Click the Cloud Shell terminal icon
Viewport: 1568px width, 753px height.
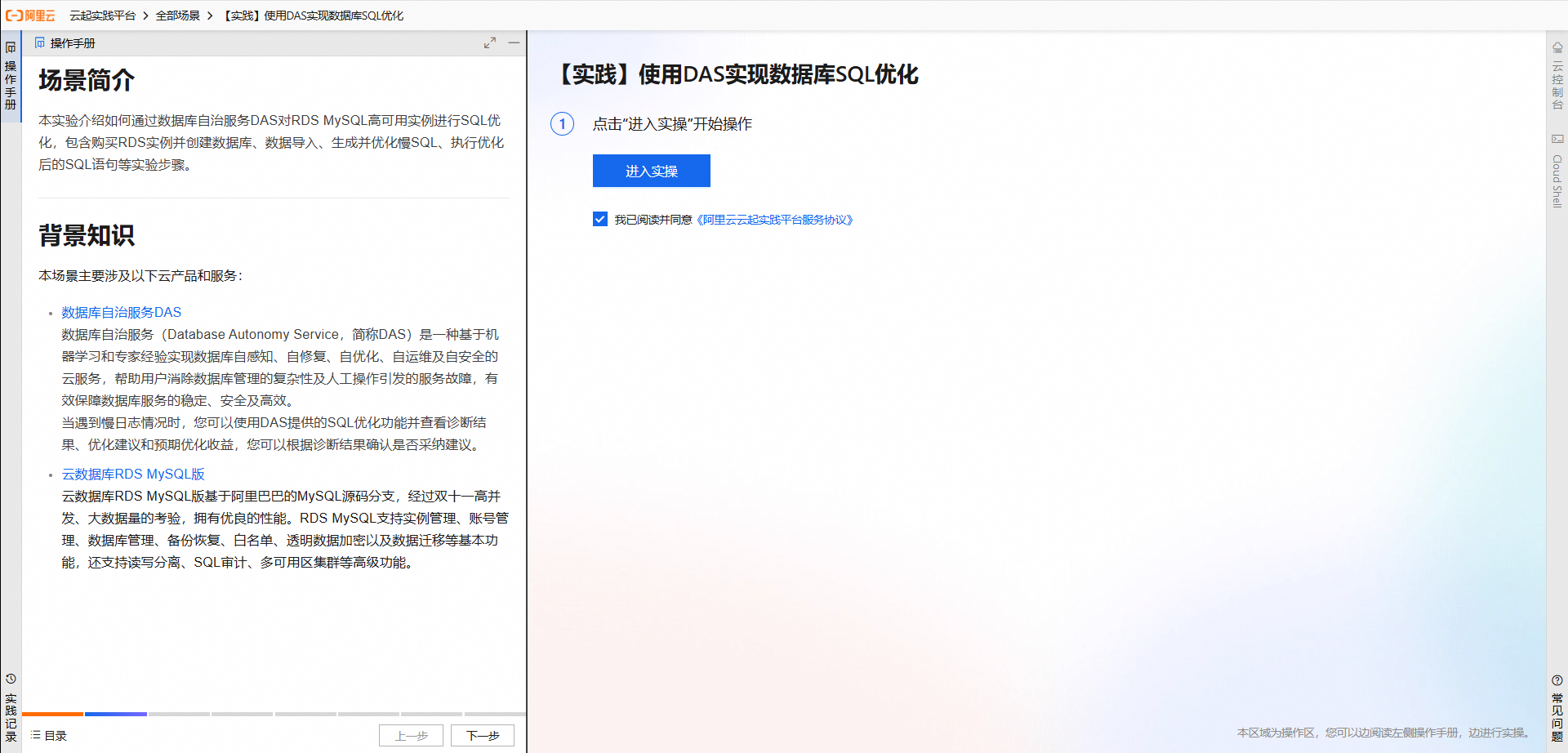pyautogui.click(x=1557, y=139)
